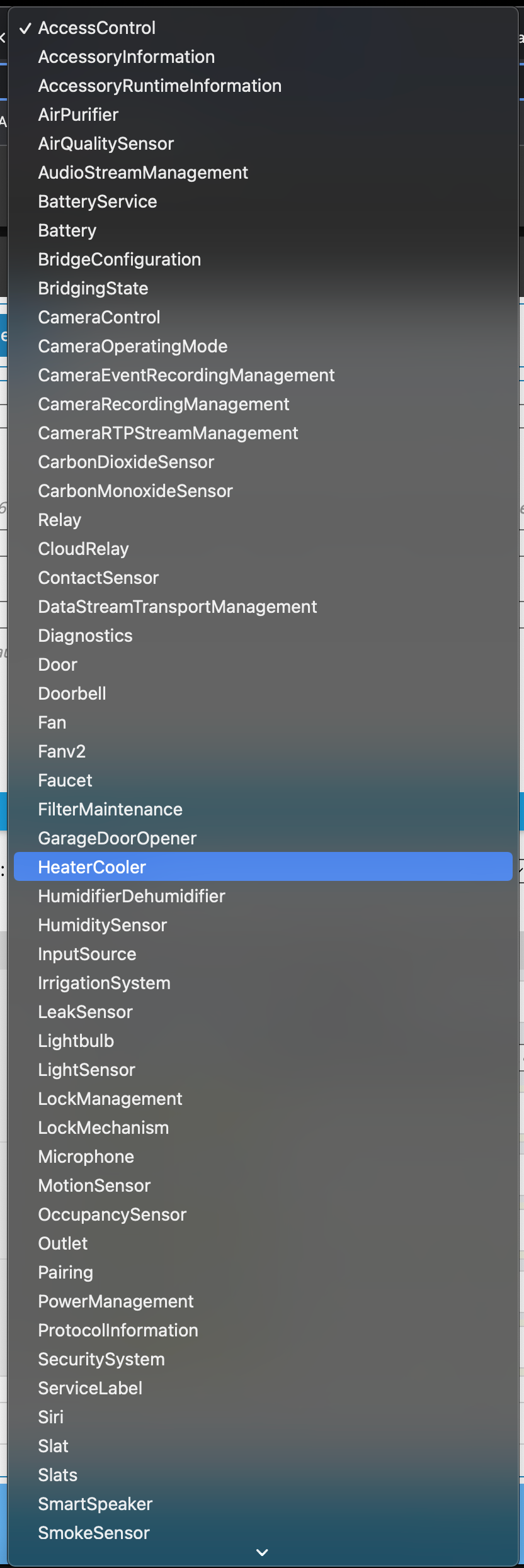The width and height of the screenshot is (524, 1568).
Task: Choose ContactSensor option
Action: click(x=98, y=578)
